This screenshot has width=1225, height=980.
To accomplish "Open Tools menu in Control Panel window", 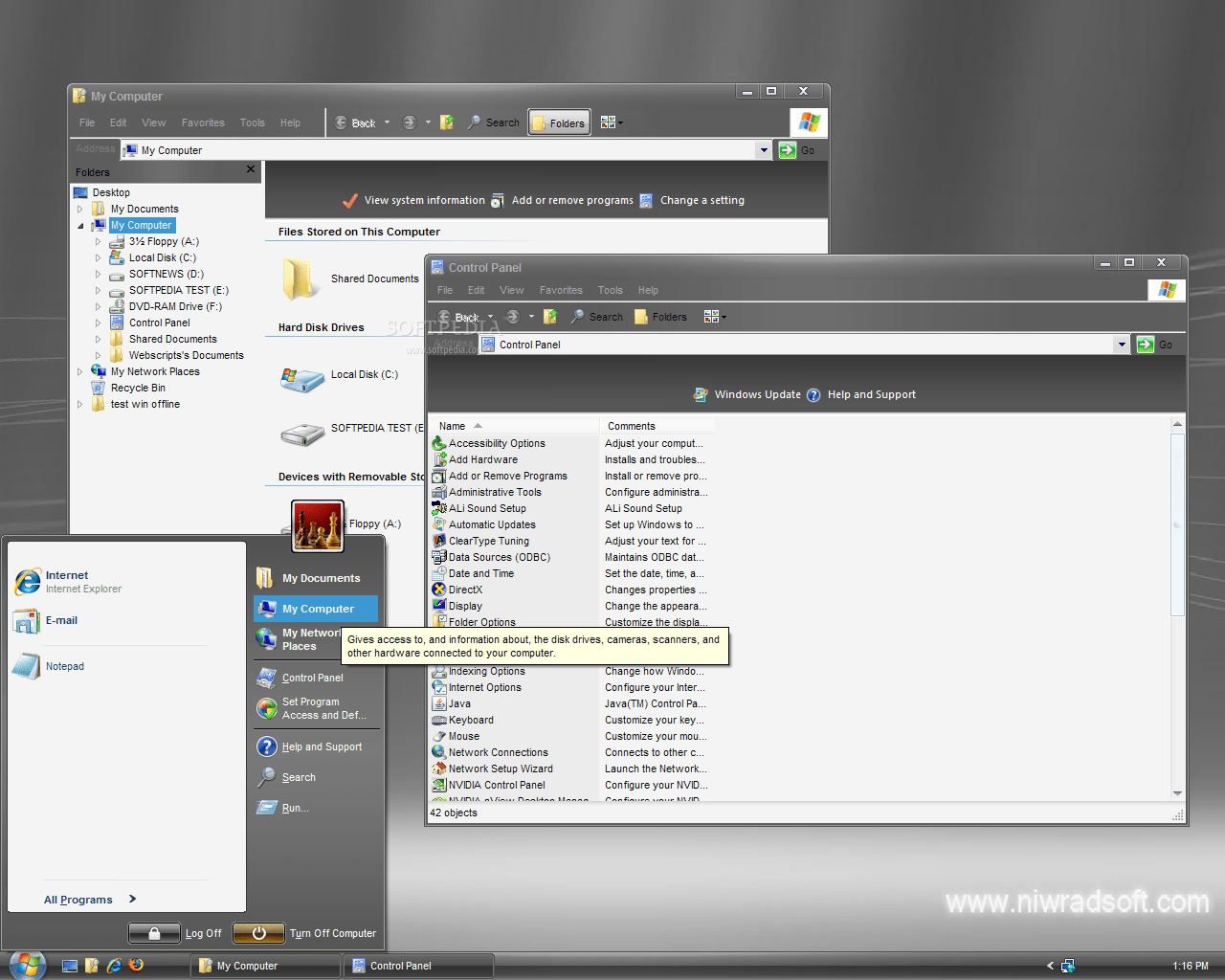I will tap(610, 290).
